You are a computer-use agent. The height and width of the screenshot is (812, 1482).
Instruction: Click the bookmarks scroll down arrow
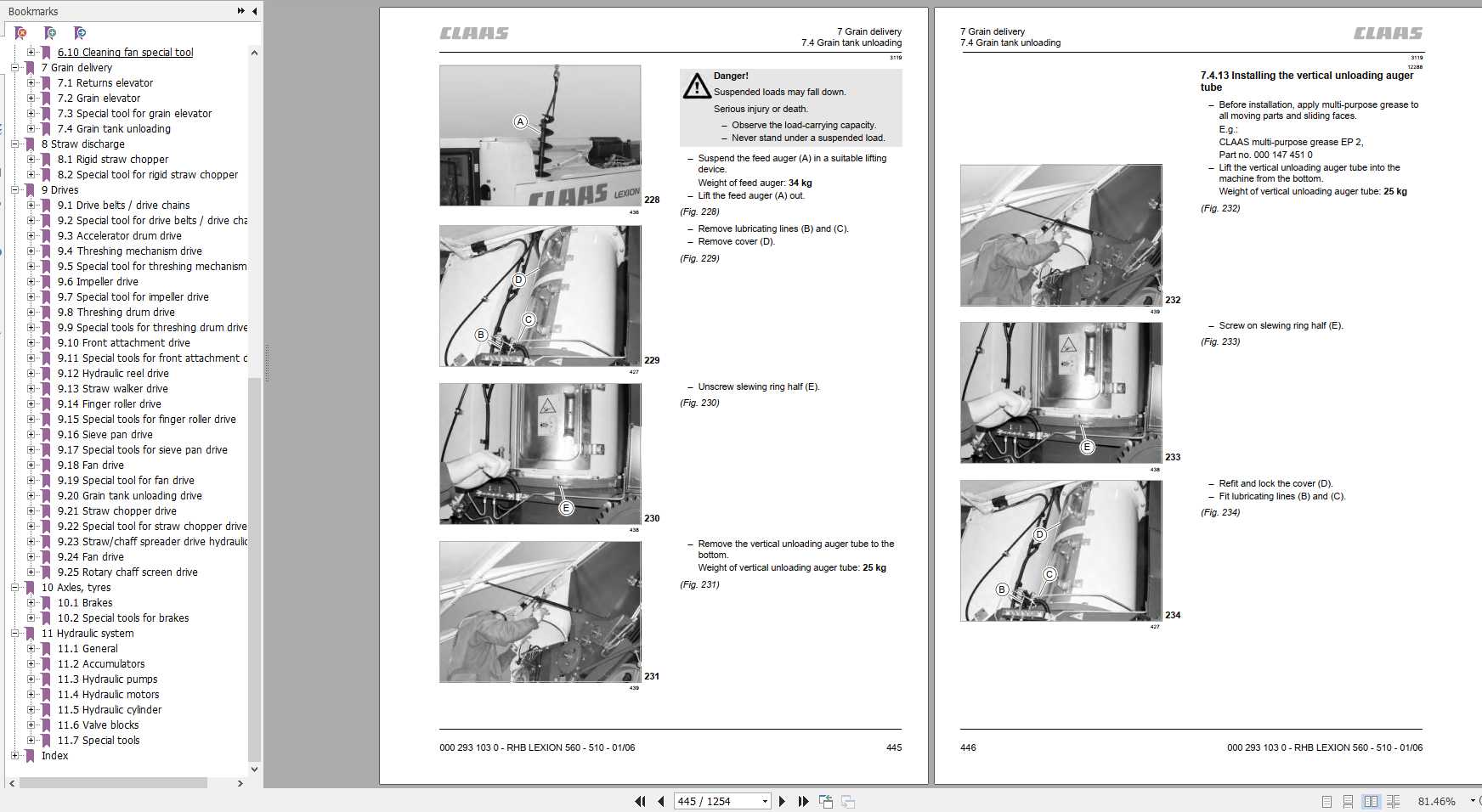254,770
